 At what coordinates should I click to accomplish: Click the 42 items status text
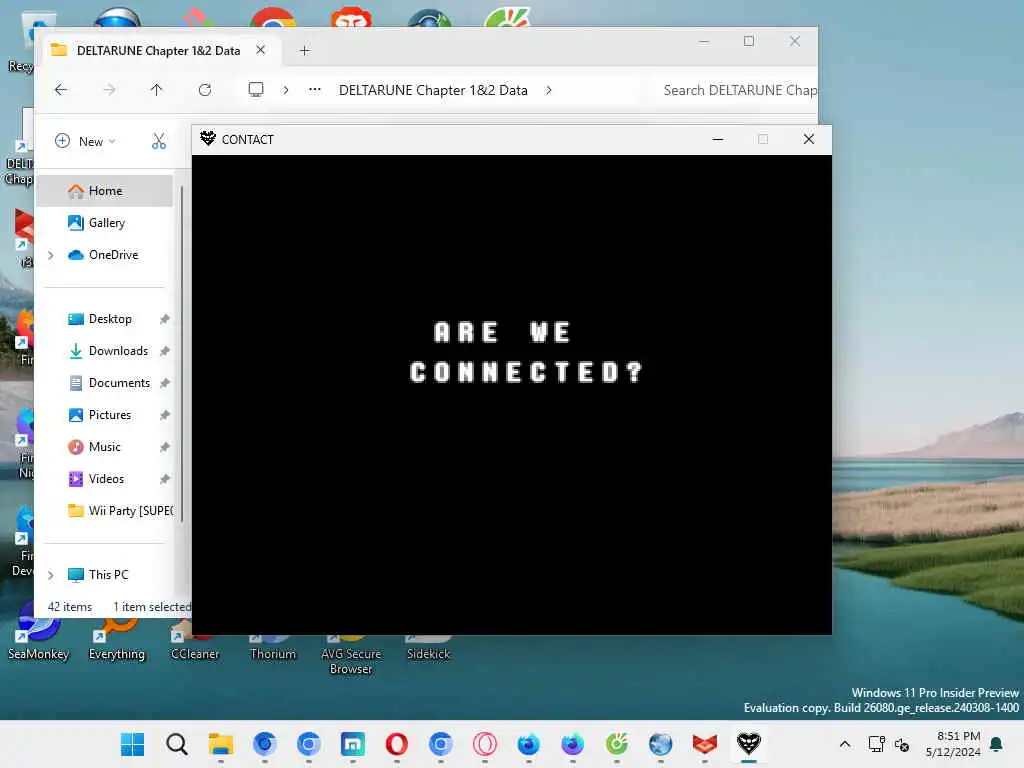coord(70,607)
